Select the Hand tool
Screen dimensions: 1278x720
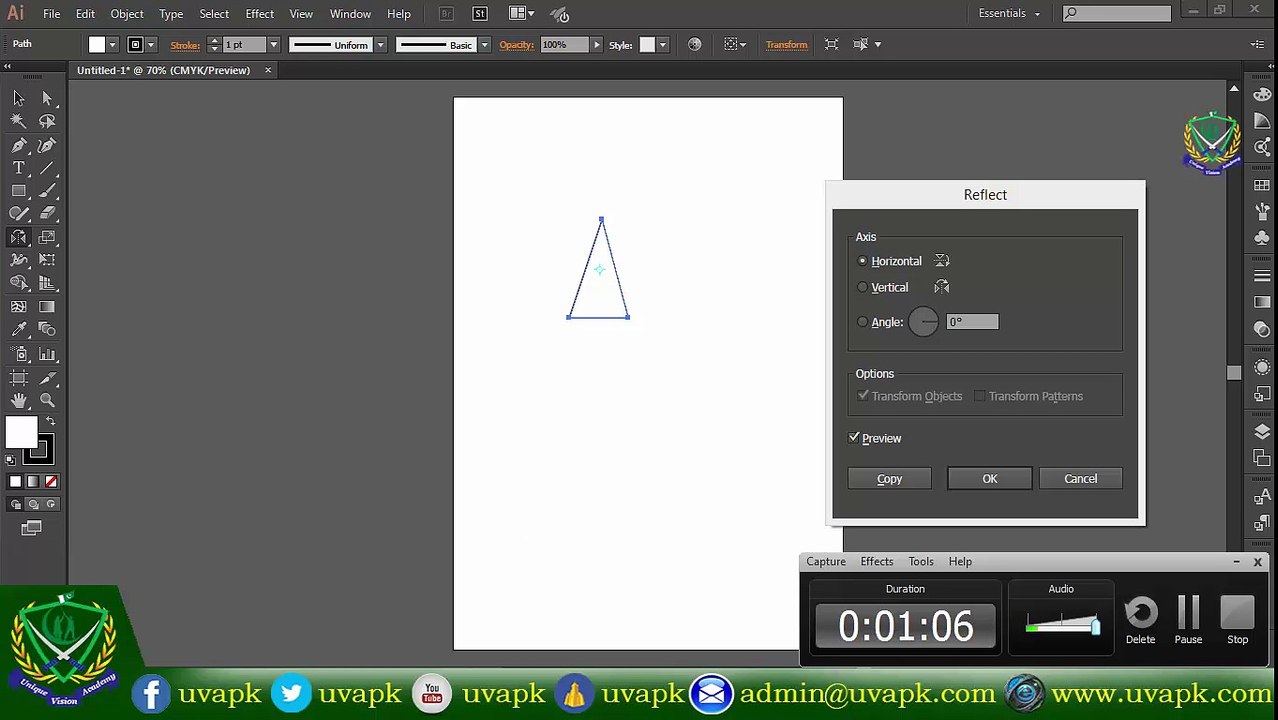click(x=19, y=401)
